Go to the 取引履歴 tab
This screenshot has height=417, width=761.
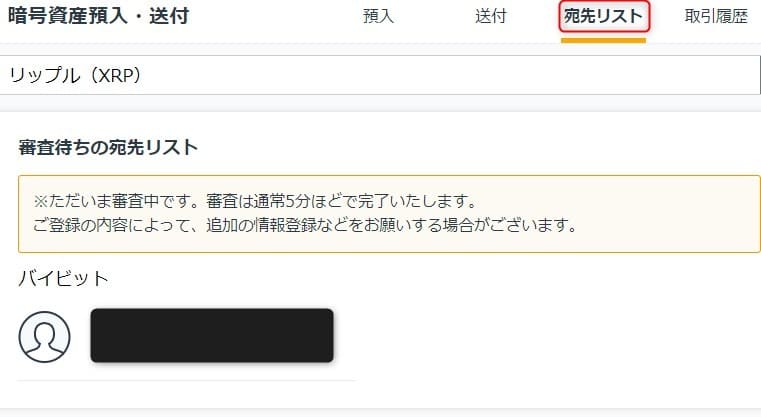coord(716,17)
